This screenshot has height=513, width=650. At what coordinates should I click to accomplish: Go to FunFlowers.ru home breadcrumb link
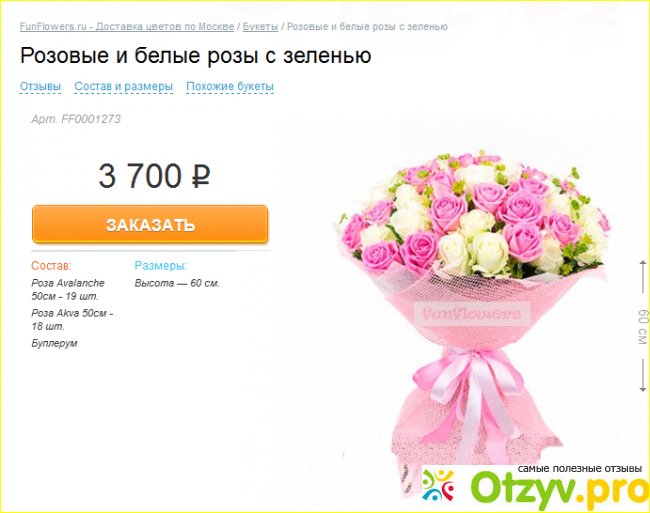tap(127, 27)
